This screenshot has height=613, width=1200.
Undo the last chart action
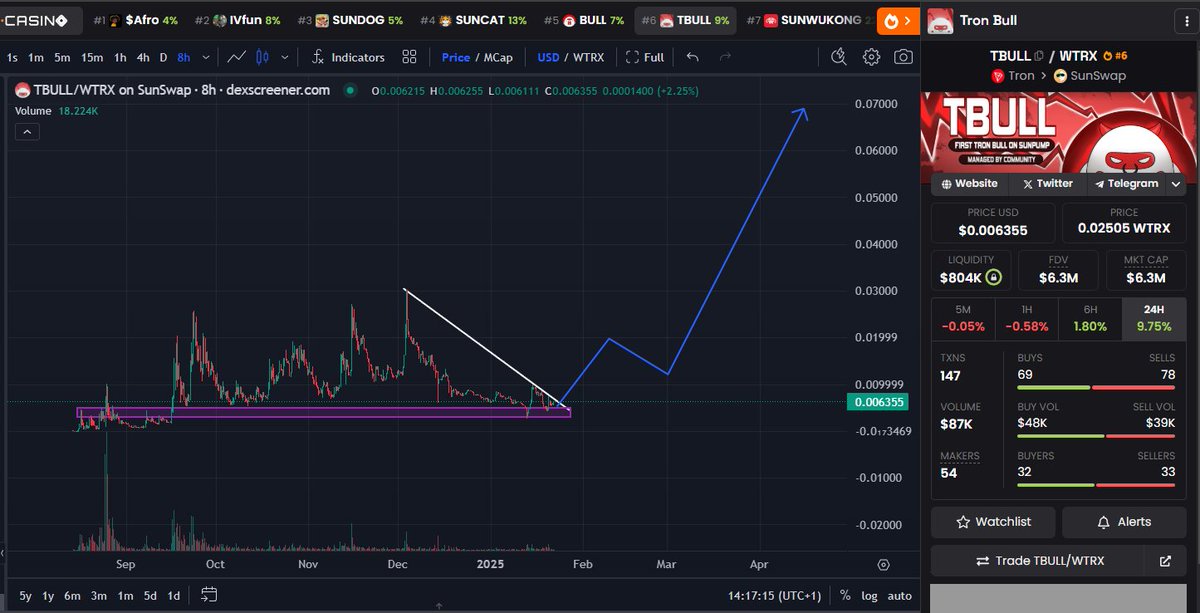tap(693, 57)
